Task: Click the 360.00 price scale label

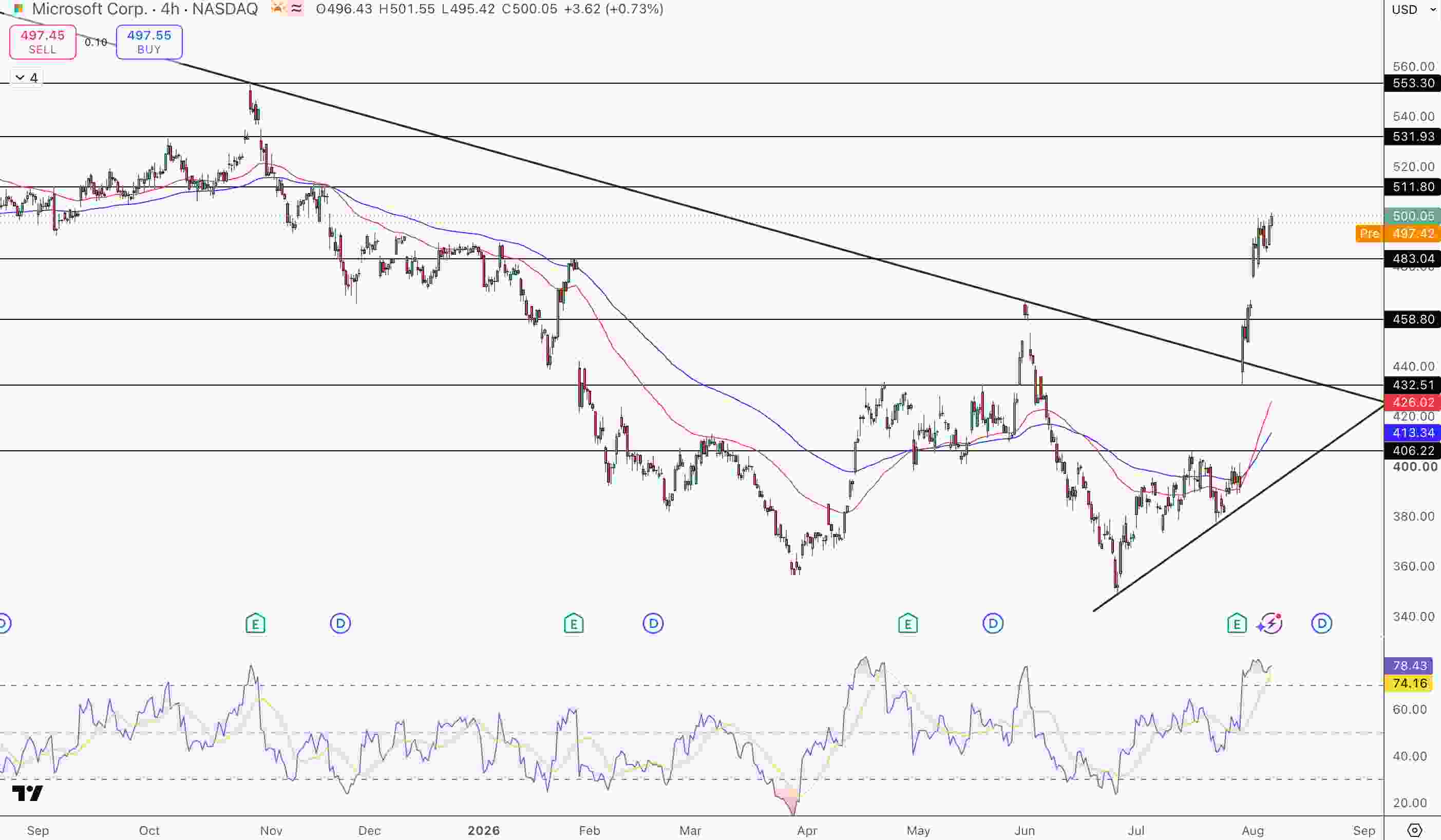Action: (1413, 566)
